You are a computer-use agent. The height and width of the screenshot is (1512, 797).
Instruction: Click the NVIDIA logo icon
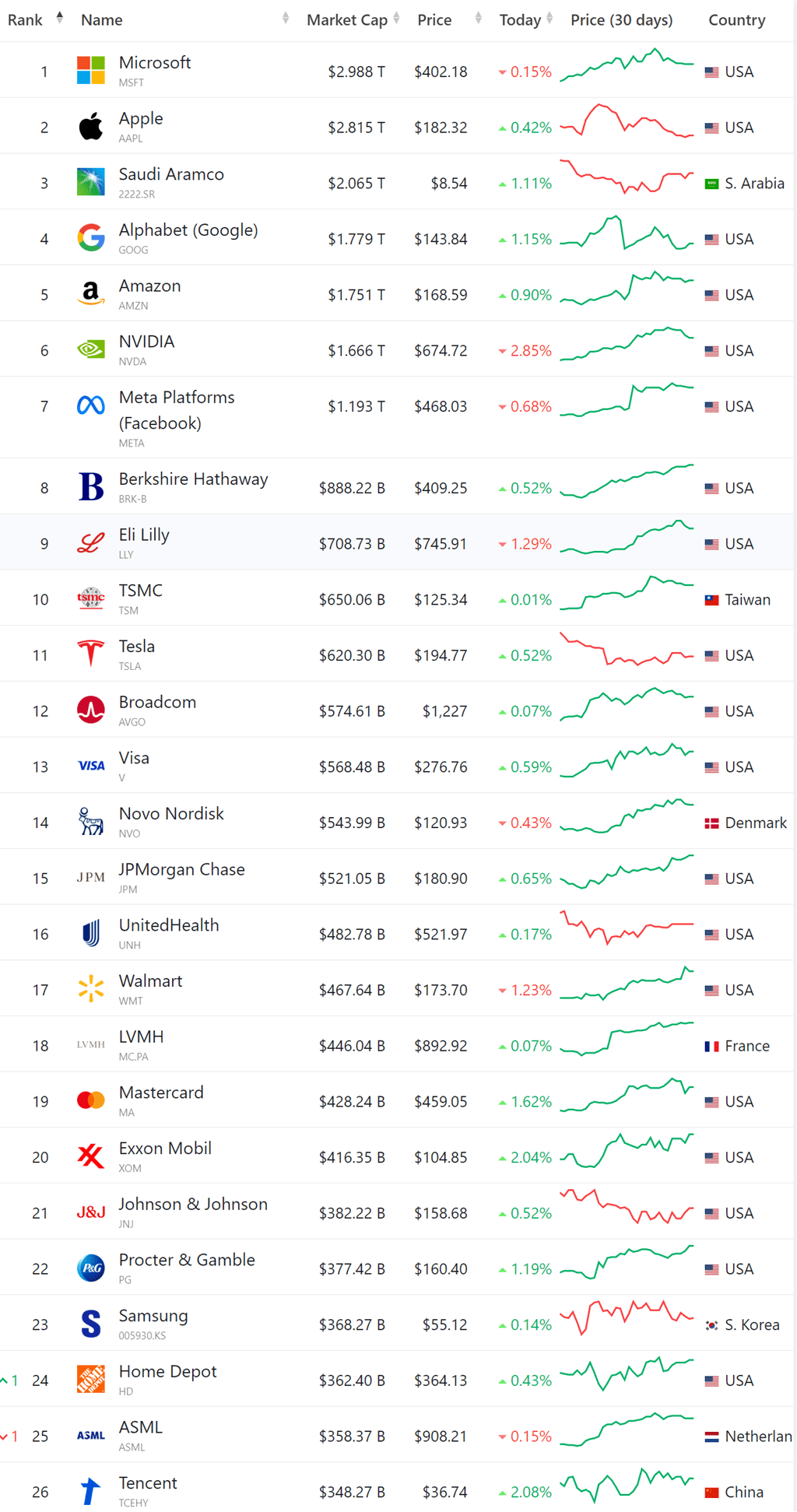[91, 349]
